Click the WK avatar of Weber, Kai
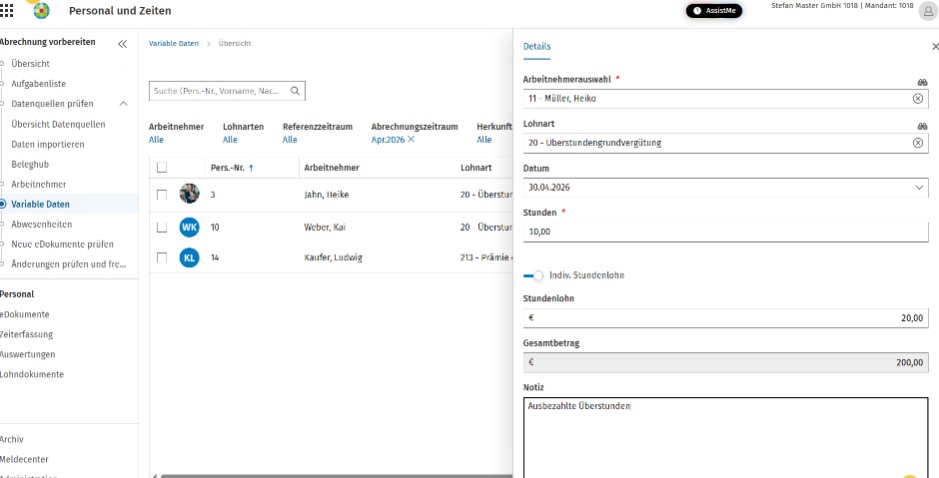This screenshot has height=478, width=939. 189,228
